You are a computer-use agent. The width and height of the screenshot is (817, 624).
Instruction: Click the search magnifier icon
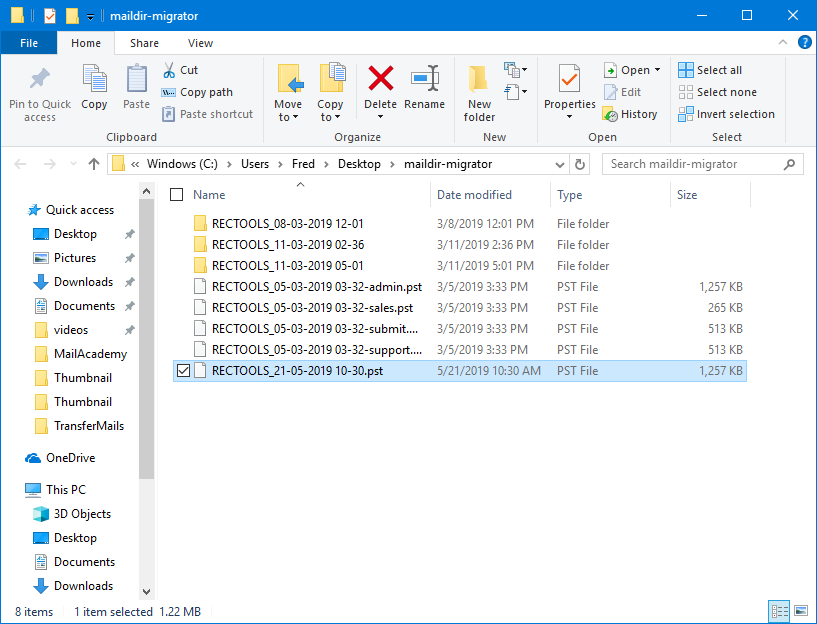pyautogui.click(x=789, y=165)
